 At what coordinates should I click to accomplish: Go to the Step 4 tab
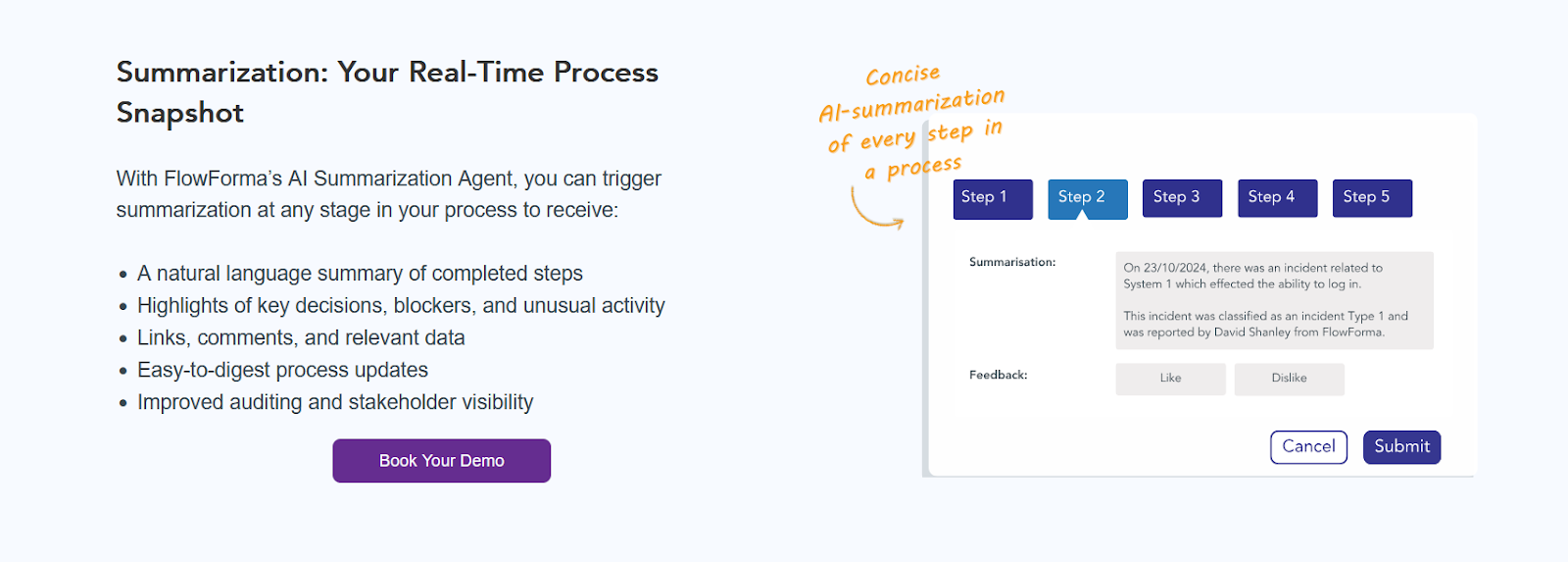click(1276, 198)
